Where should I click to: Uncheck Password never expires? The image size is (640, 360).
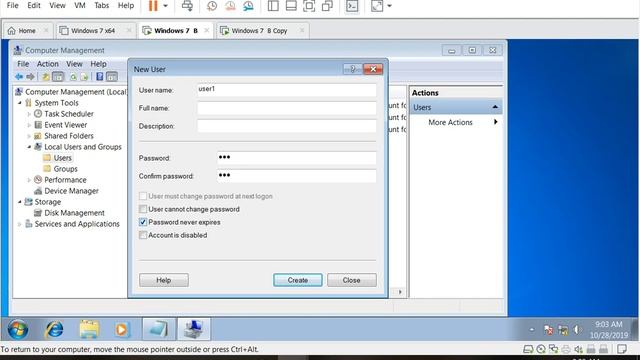point(143,222)
